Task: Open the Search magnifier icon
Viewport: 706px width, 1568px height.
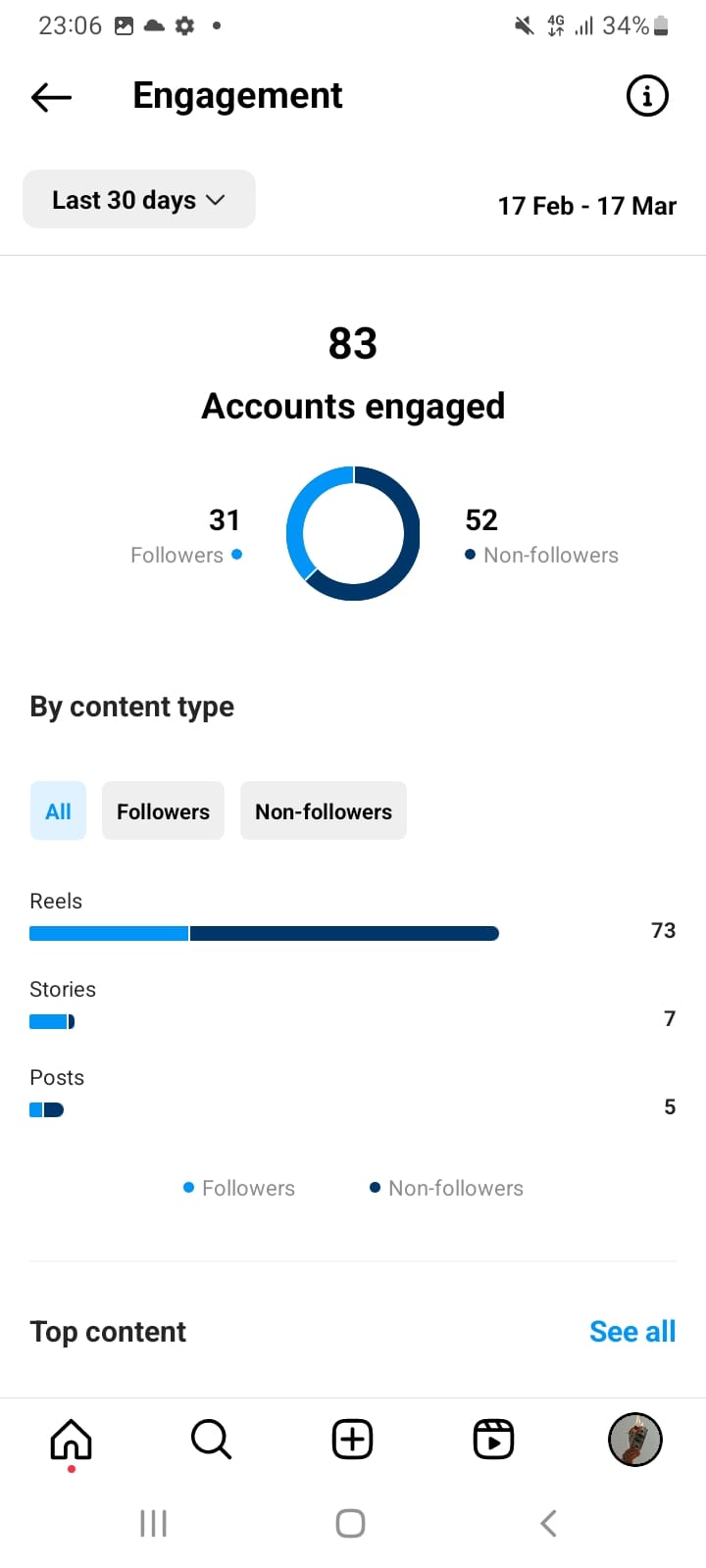Action: point(211,1440)
